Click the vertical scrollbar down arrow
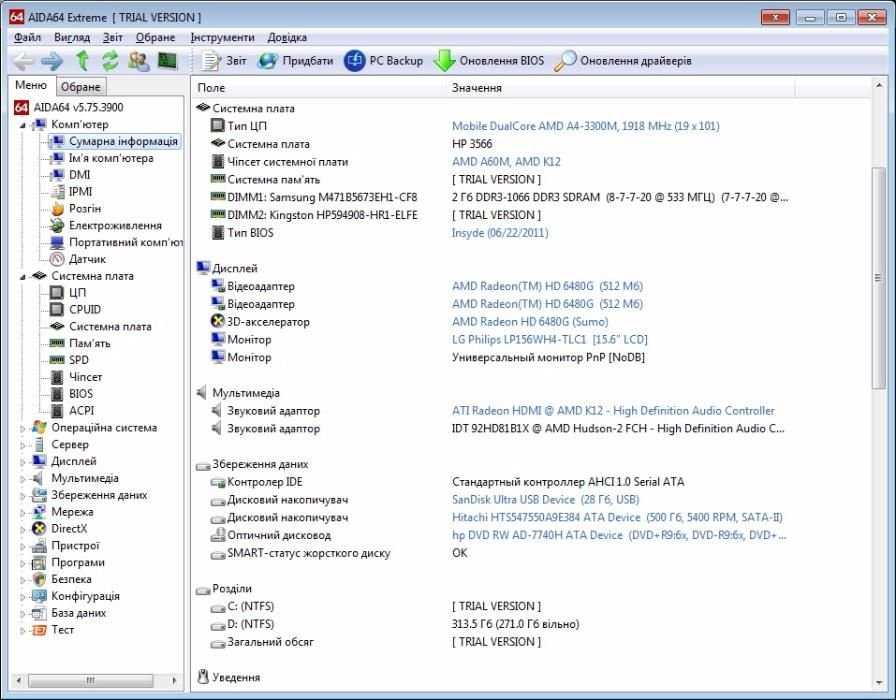896x700 pixels. tap(878, 682)
